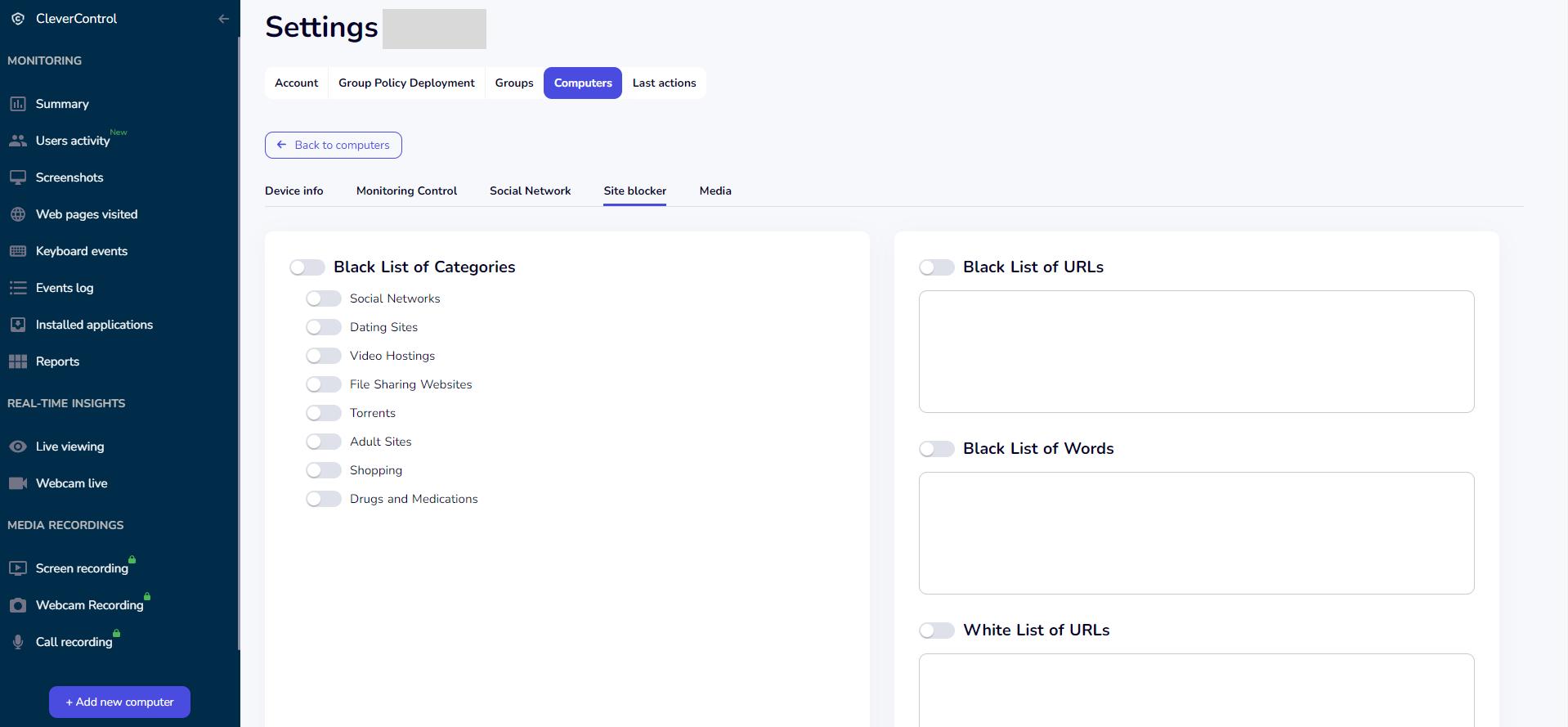
Task: Click inside the Black List of URLs textbox
Action: click(1196, 352)
